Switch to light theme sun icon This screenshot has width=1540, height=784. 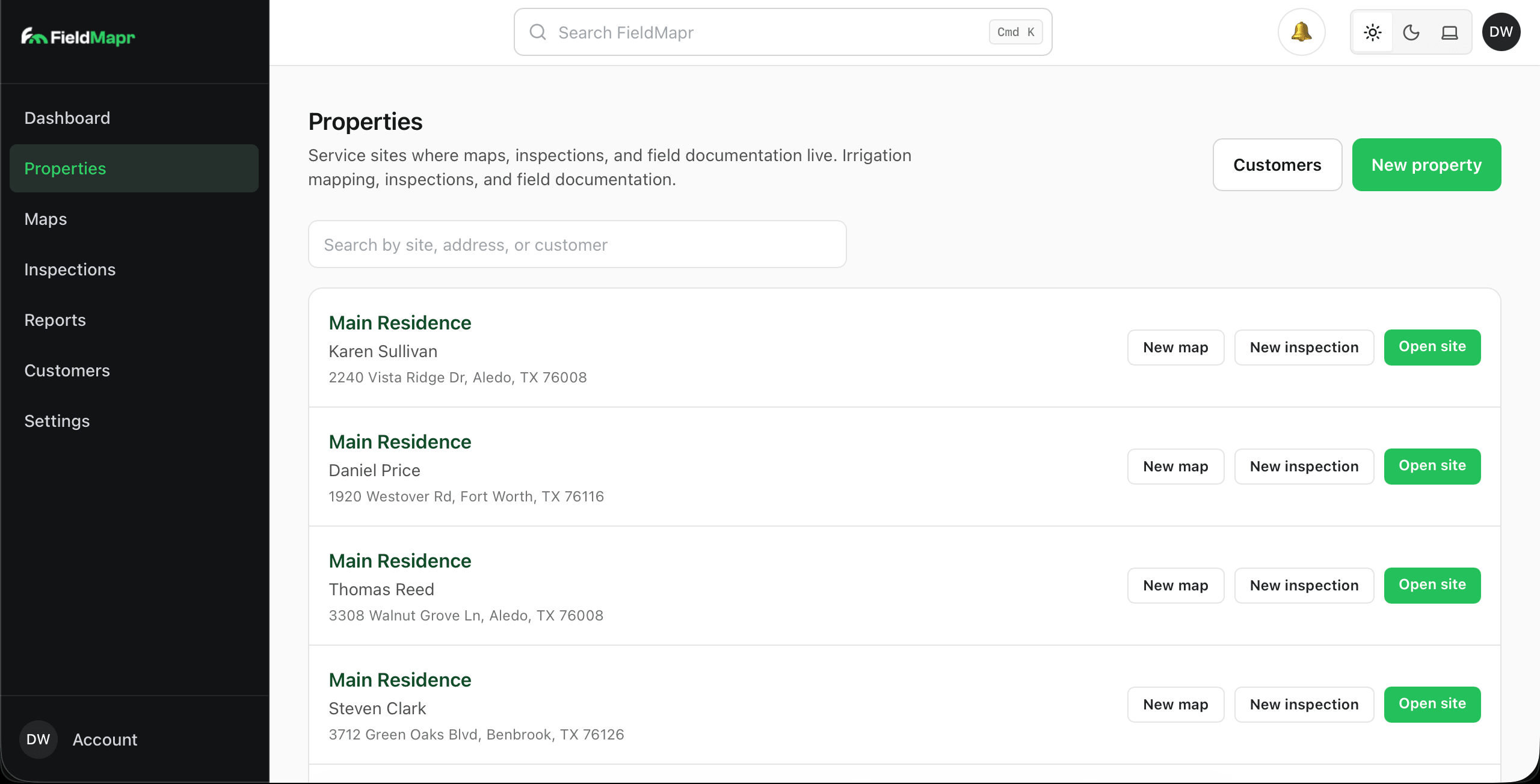pos(1373,32)
